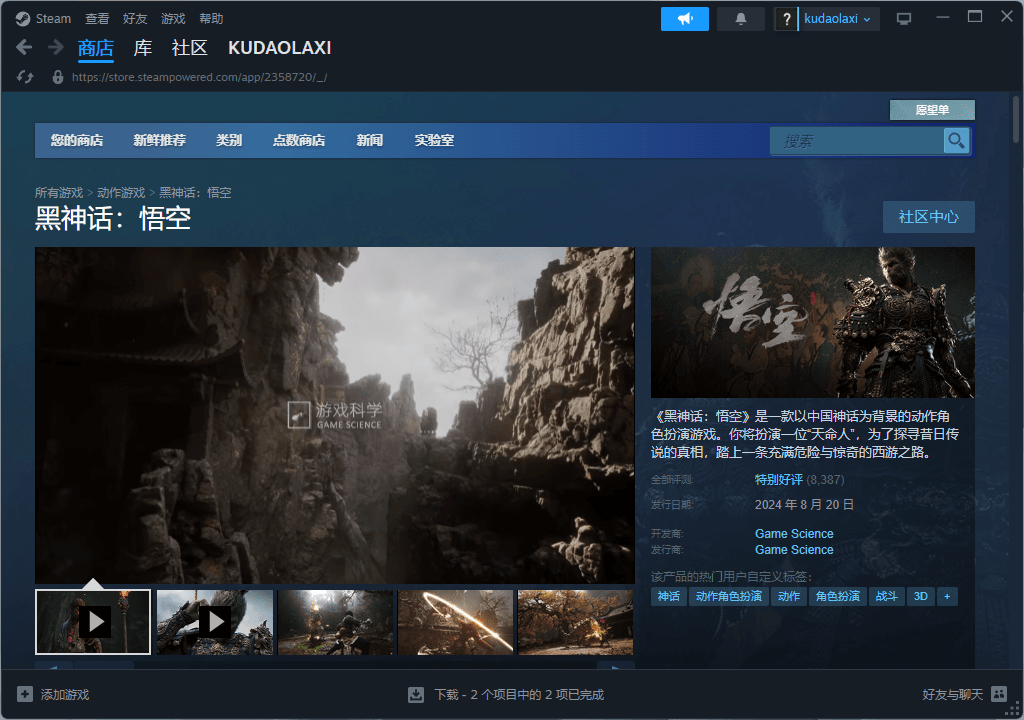Expand more tags with plus button
The height and width of the screenshot is (720, 1024).
point(947,596)
